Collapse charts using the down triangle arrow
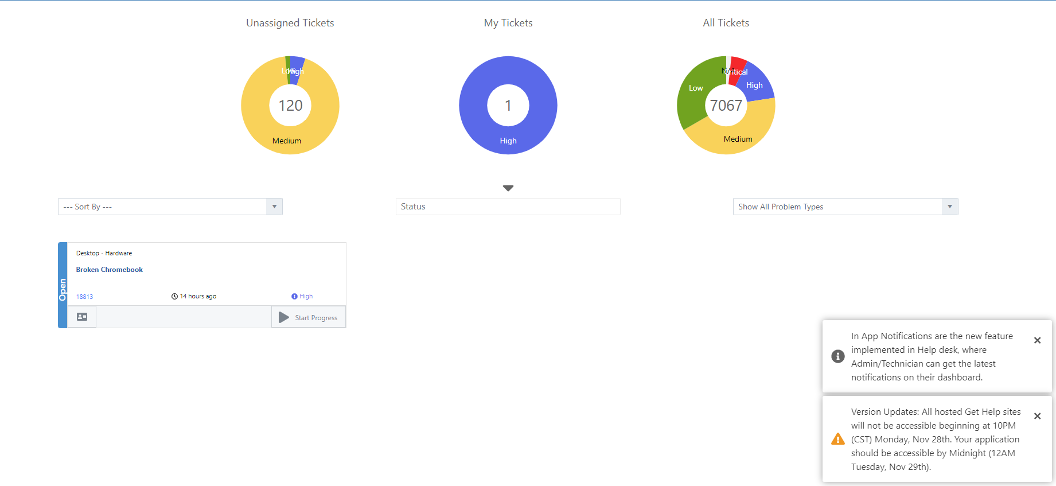 point(508,188)
